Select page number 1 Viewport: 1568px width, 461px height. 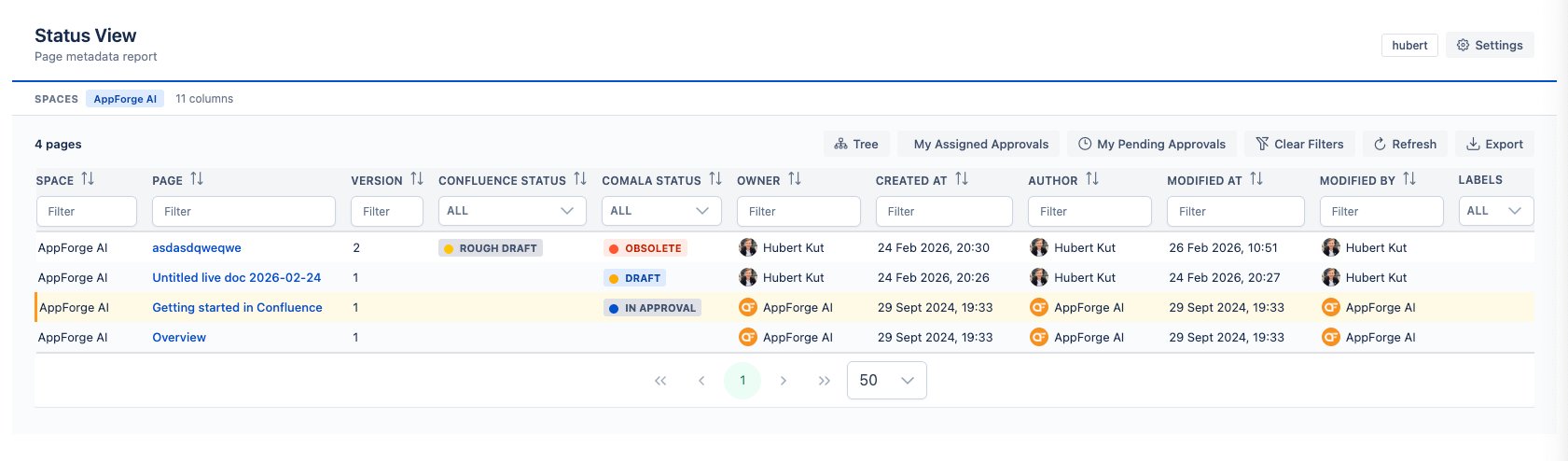pos(742,381)
